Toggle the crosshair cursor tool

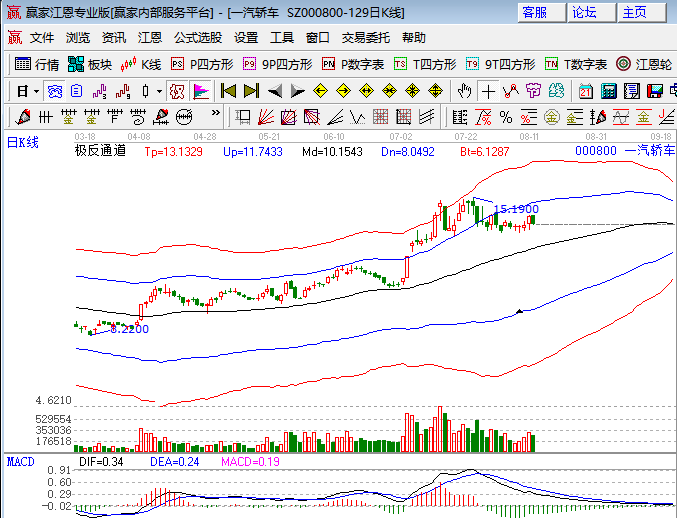tap(488, 92)
